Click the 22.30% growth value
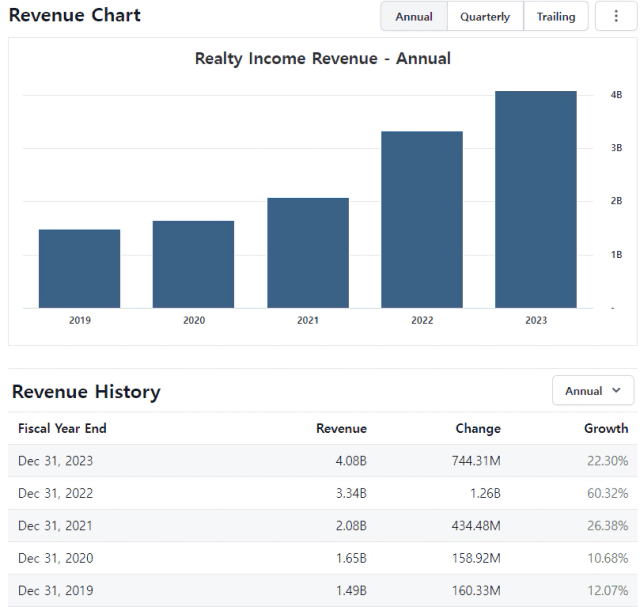640x607 pixels. pos(608,461)
